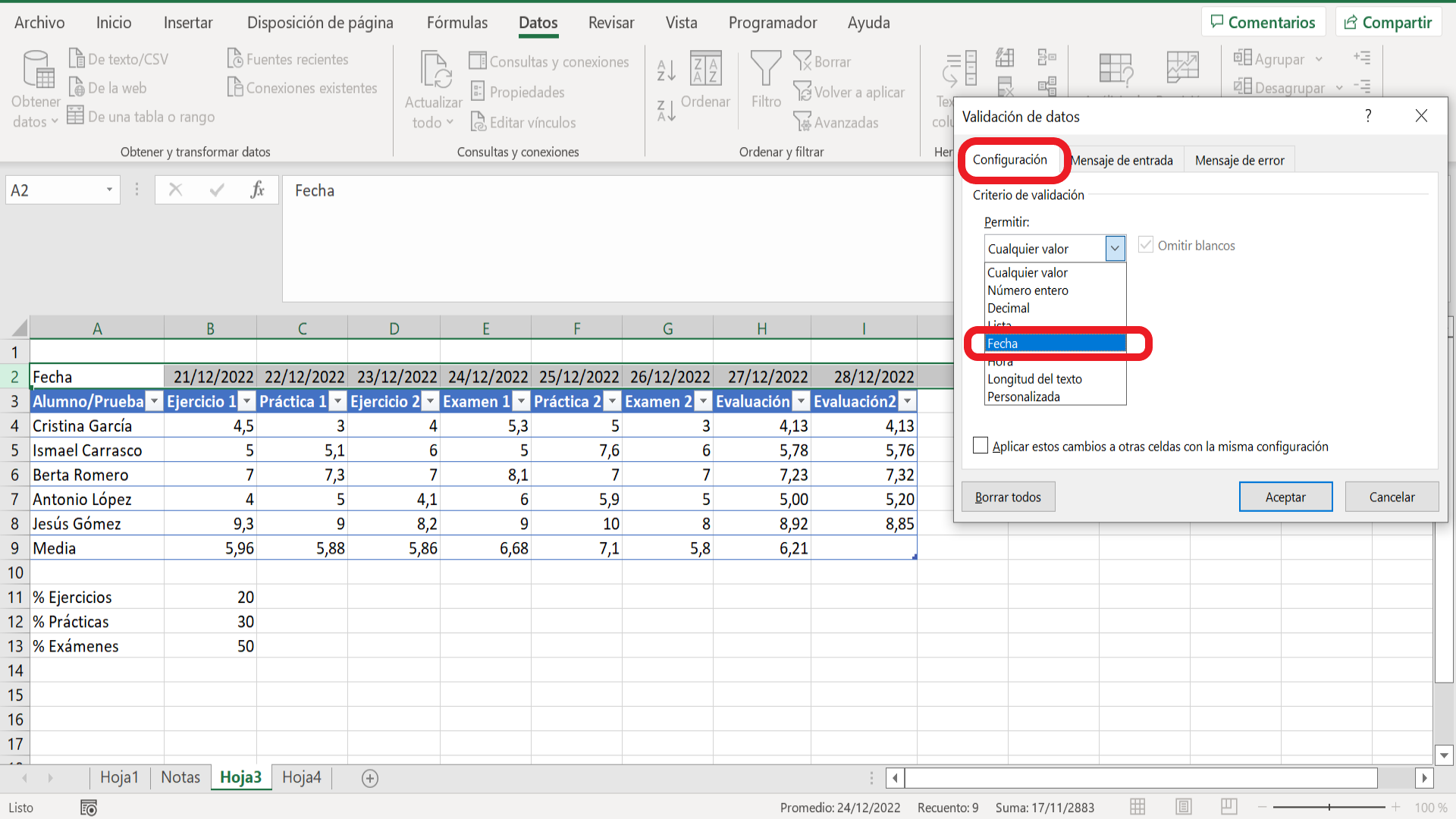Image resolution: width=1456 pixels, height=819 pixels.
Task: Switch to the Notas sheet tab
Action: tap(180, 777)
